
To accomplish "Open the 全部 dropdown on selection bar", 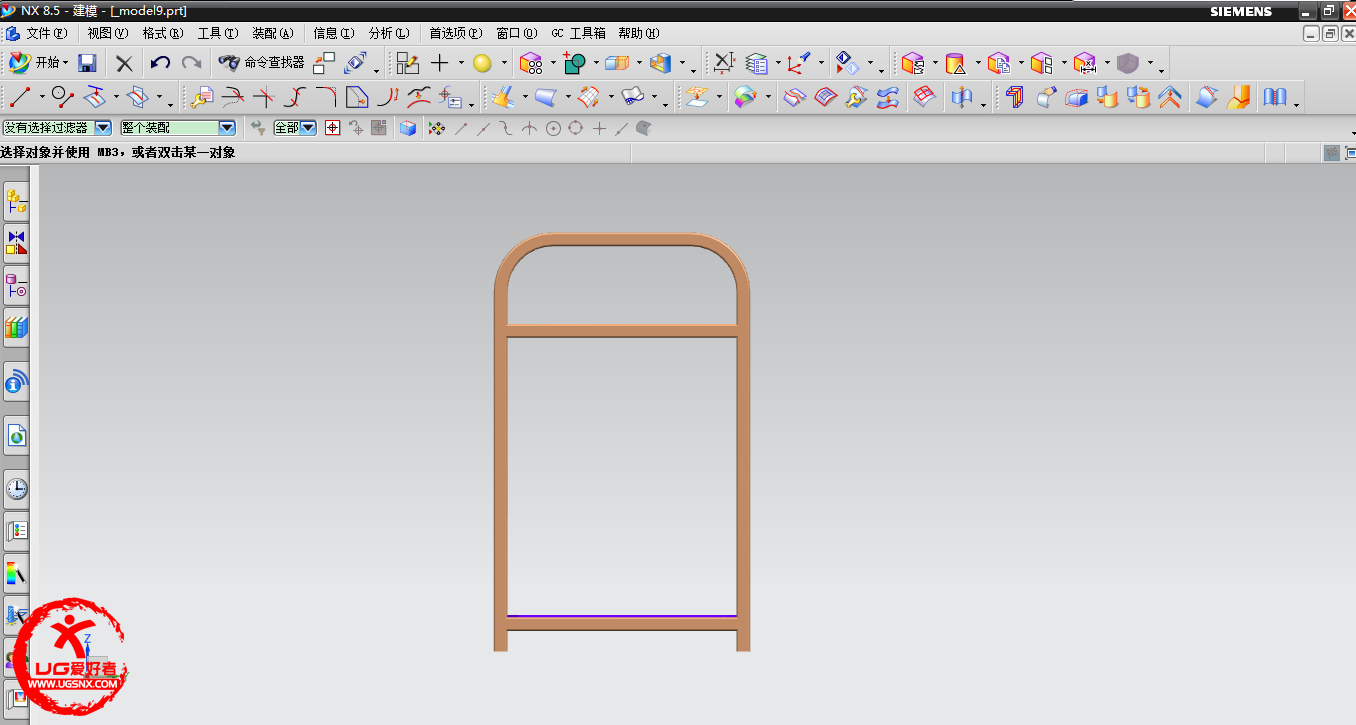I will point(295,128).
